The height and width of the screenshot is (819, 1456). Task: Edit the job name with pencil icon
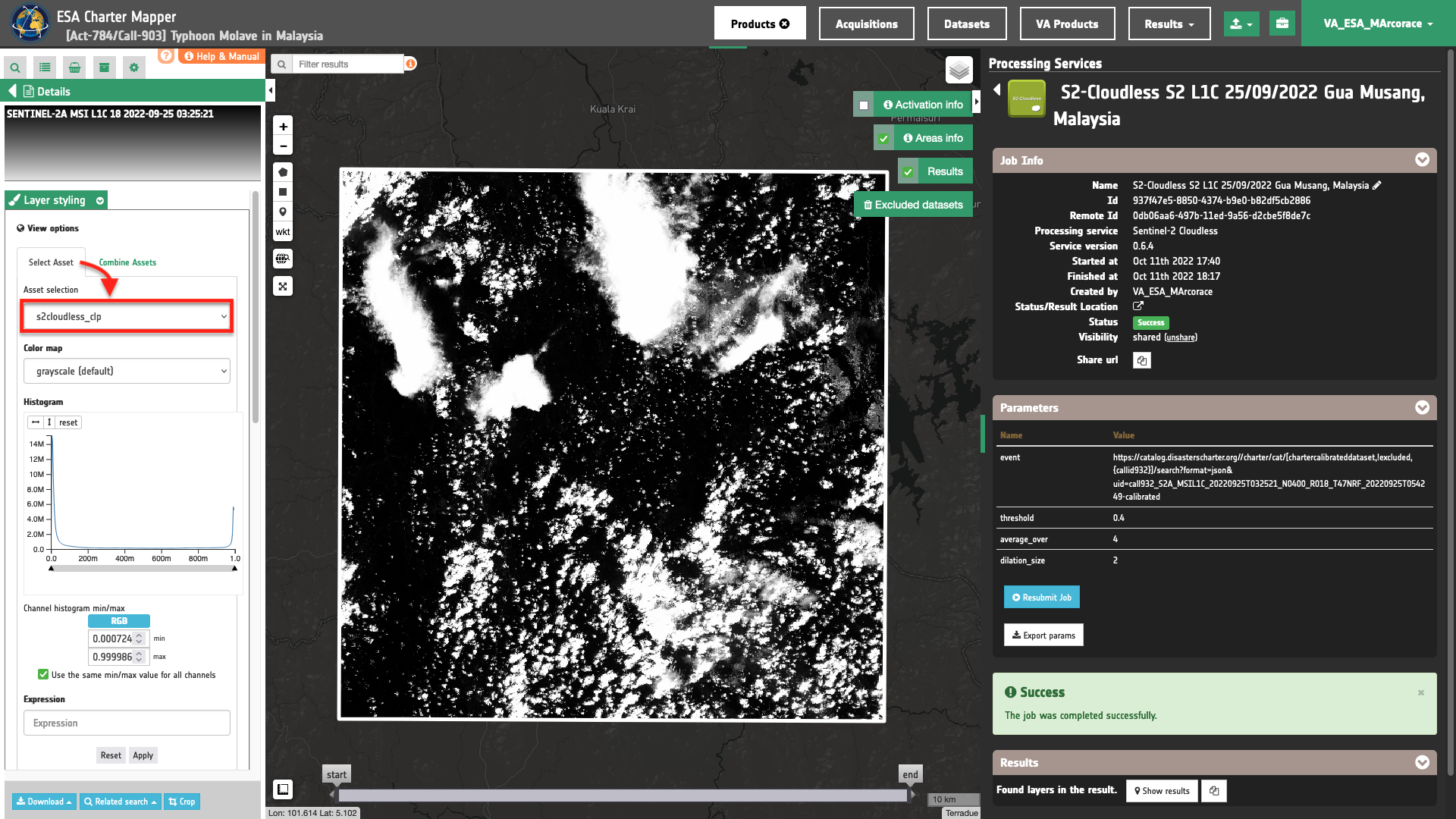point(1377,185)
